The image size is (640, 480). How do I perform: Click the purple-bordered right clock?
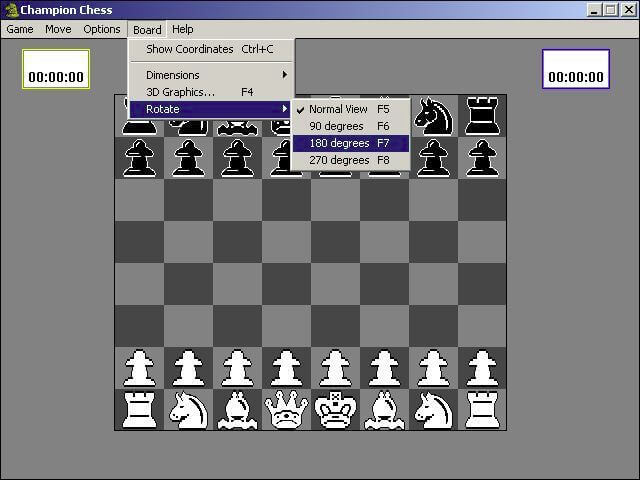tap(576, 69)
